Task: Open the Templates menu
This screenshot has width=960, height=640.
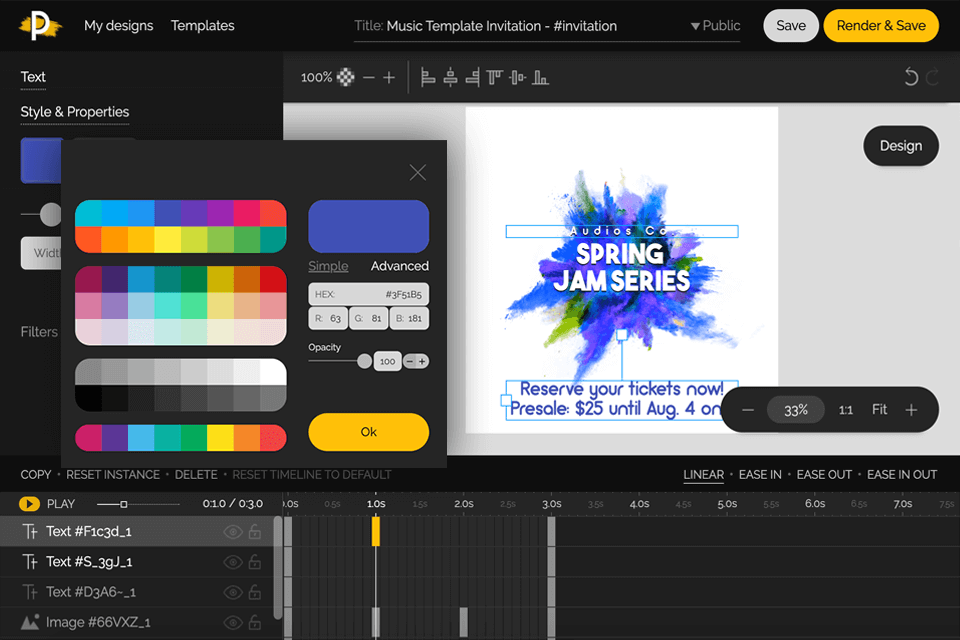Action: [x=202, y=26]
